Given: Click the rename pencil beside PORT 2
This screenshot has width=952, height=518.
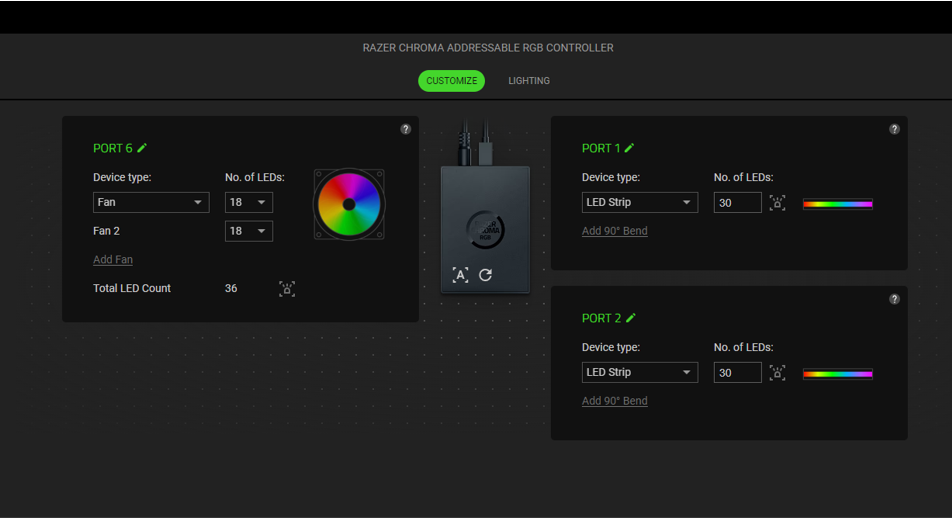Looking at the screenshot, I should click(x=631, y=318).
